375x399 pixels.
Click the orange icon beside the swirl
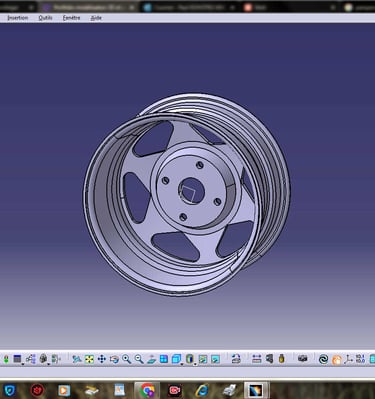[337, 360]
